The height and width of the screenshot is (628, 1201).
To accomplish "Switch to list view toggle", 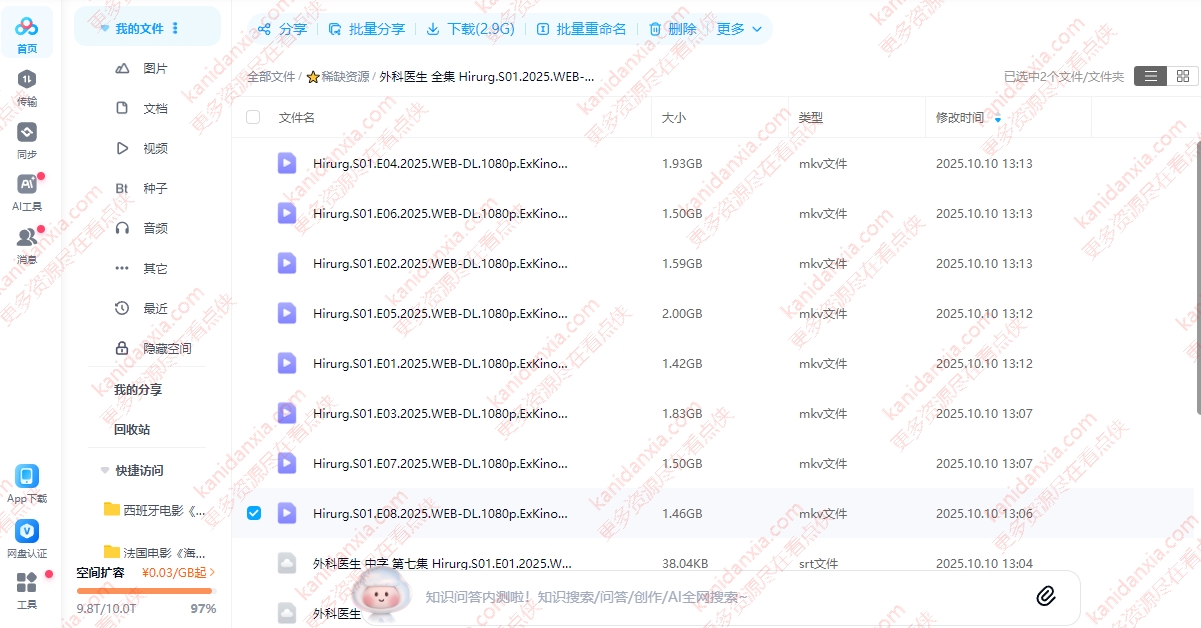I will coord(1151,76).
